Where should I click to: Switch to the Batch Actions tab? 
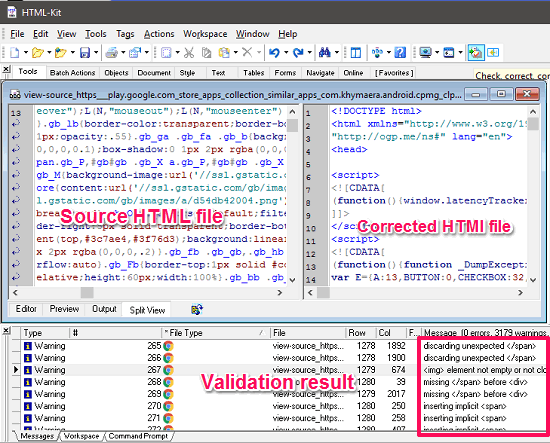(x=72, y=73)
